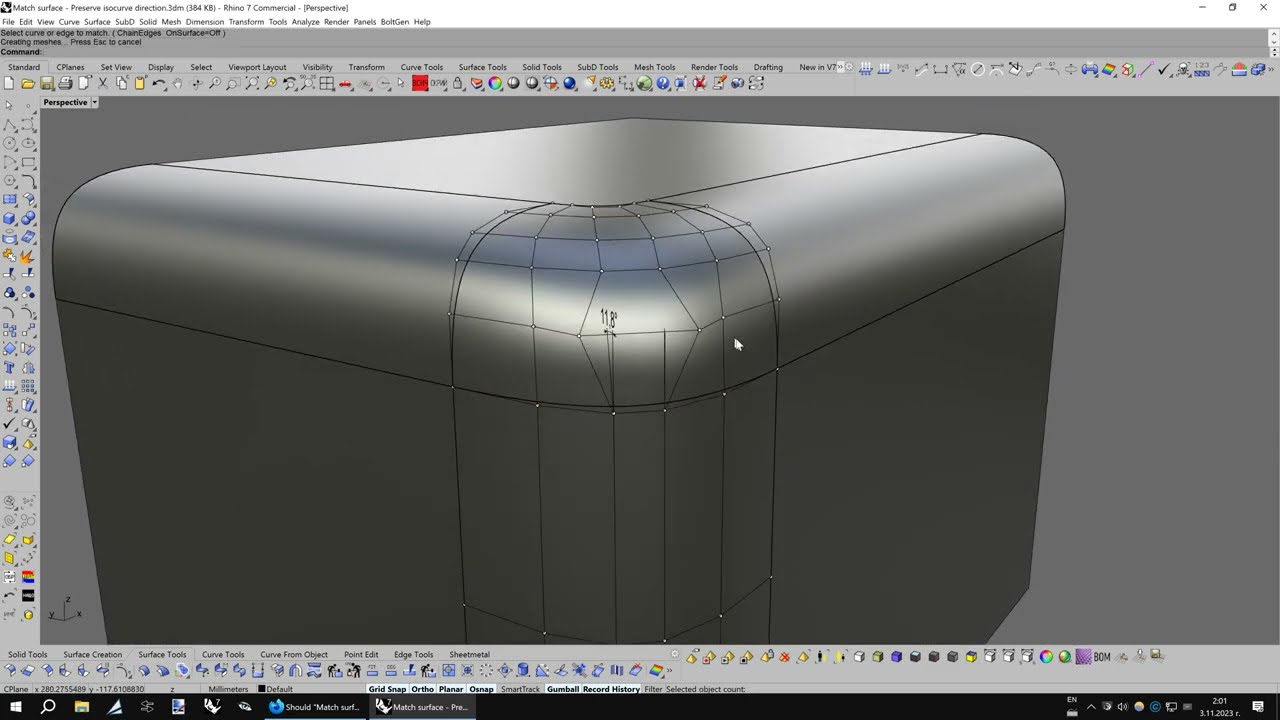Switch to the SubD Tools top tab
Viewport: 1280px width, 720px height.
(597, 67)
